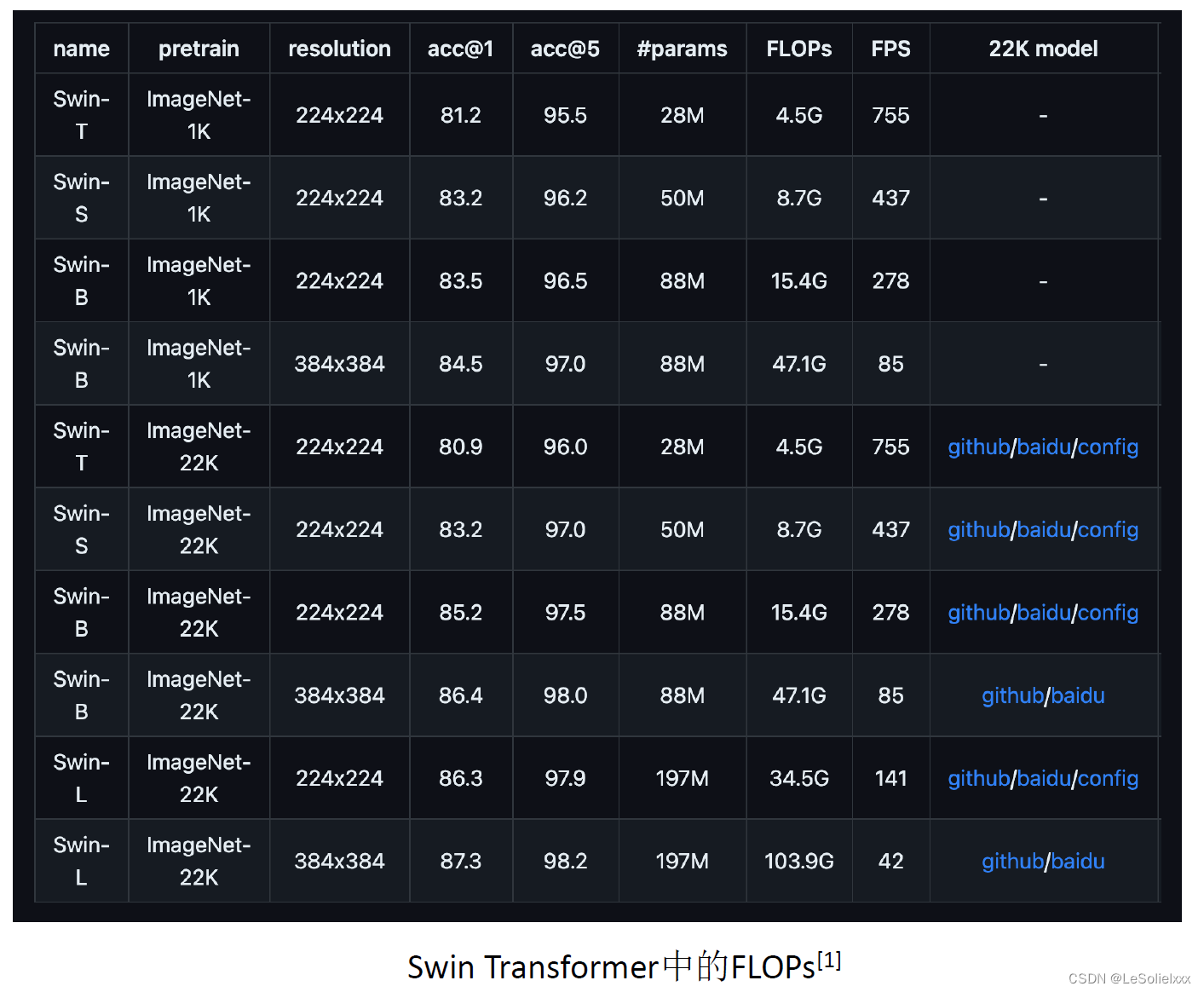Click the 'acc@1' column header
Image resolution: width=1204 pixels, height=992 pixels.
pyautogui.click(x=461, y=49)
